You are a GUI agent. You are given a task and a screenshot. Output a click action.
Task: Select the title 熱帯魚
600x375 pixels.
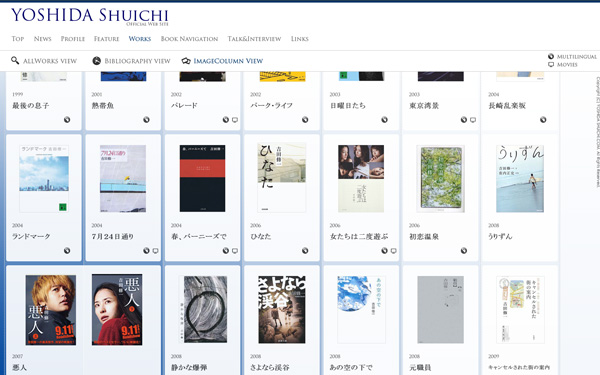[x=103, y=106]
